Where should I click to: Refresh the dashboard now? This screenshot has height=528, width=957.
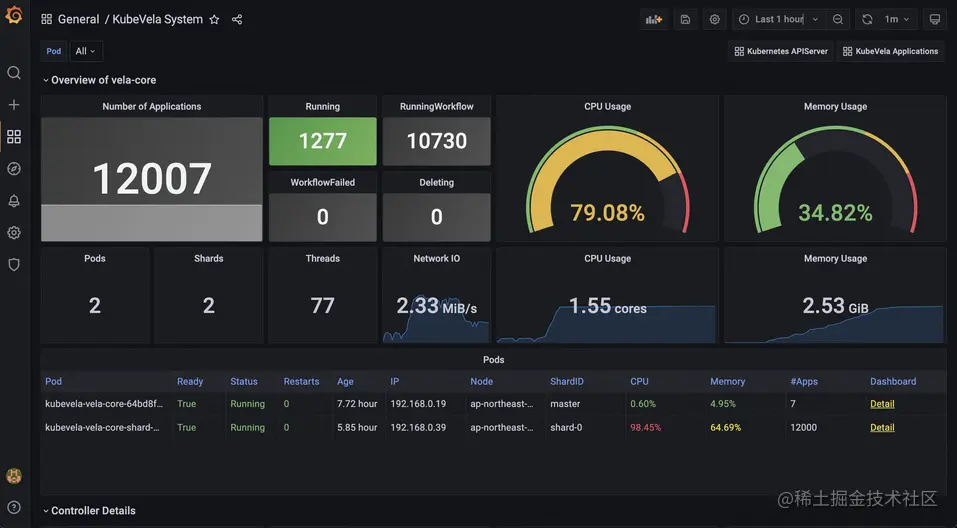pyautogui.click(x=867, y=20)
